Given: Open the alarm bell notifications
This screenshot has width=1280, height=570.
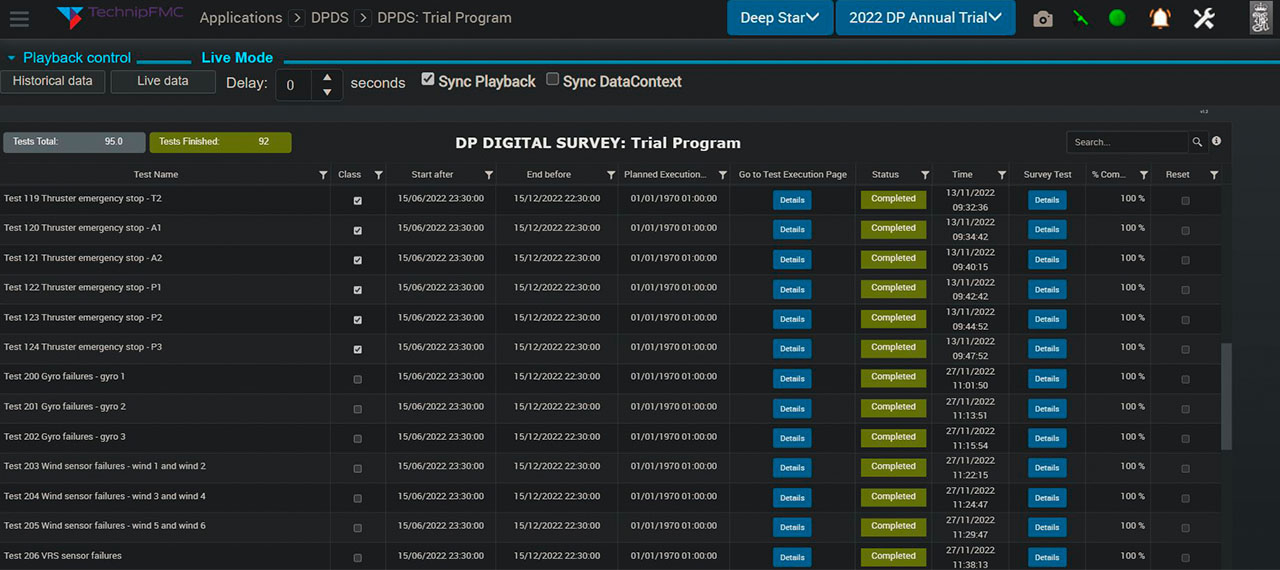Looking at the screenshot, I should coord(1160,18).
